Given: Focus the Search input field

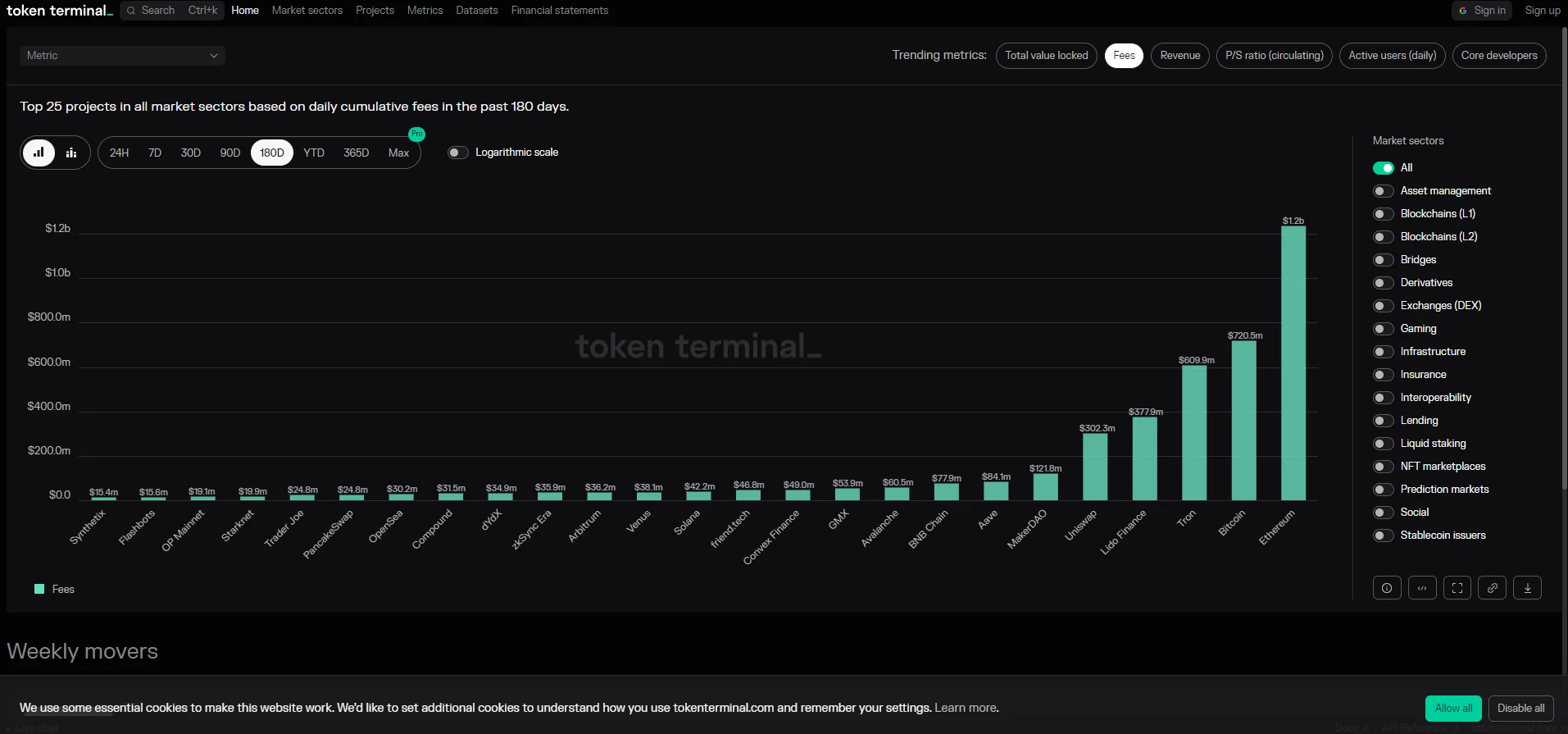Looking at the screenshot, I should (x=172, y=11).
